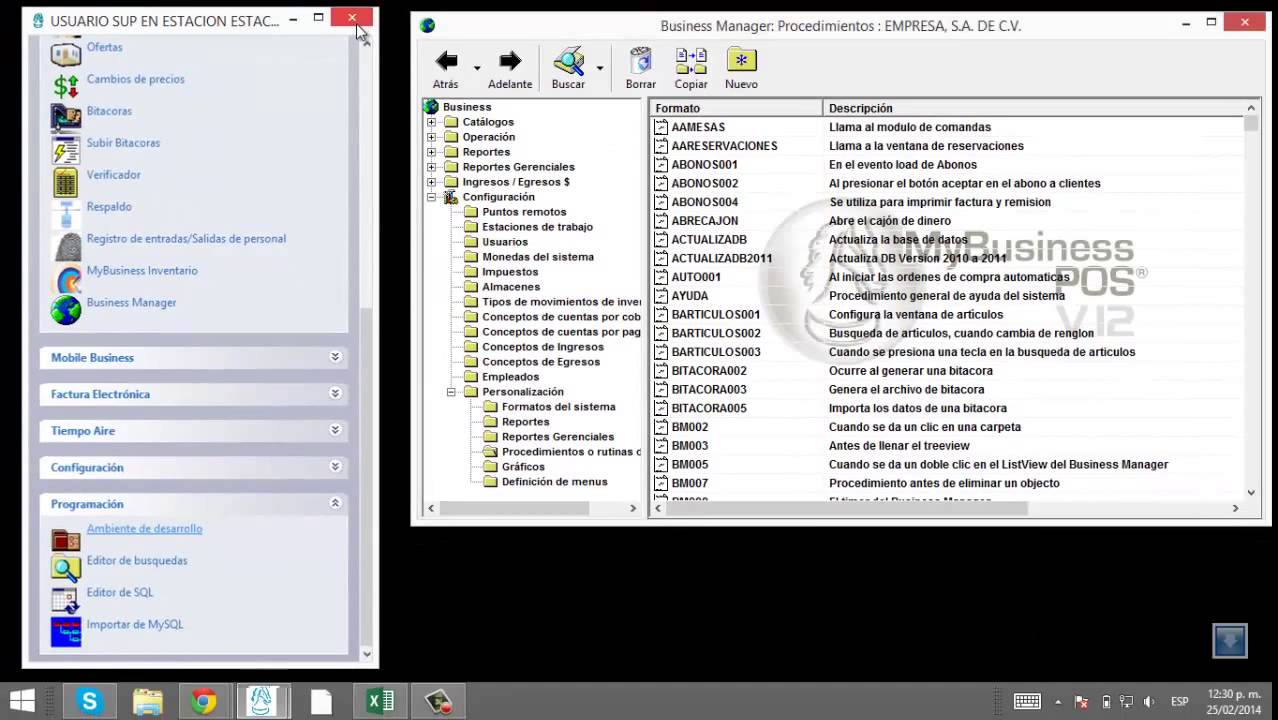
Task: Open the Respaldo backup icon
Action: pyautogui.click(x=66, y=214)
